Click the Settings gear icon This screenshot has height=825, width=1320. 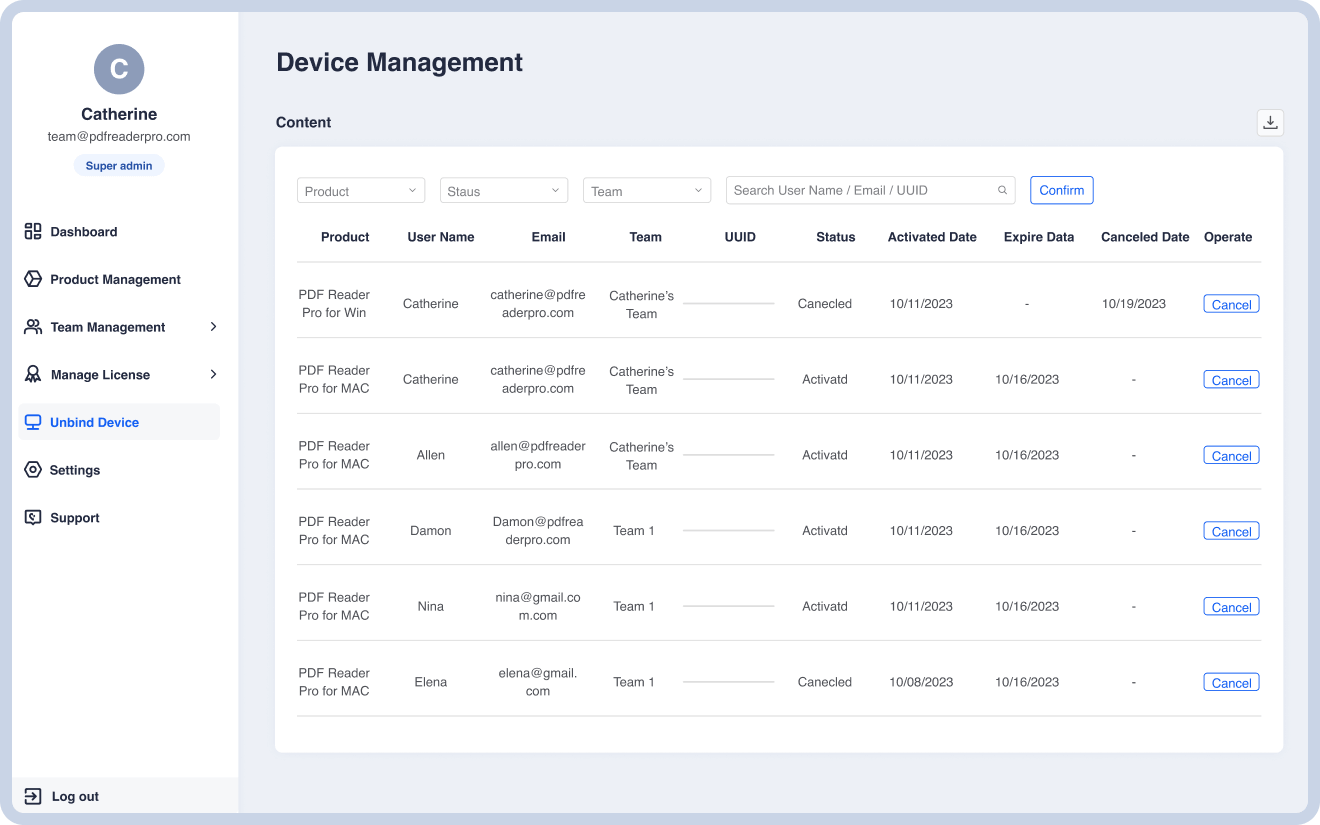[33, 470]
